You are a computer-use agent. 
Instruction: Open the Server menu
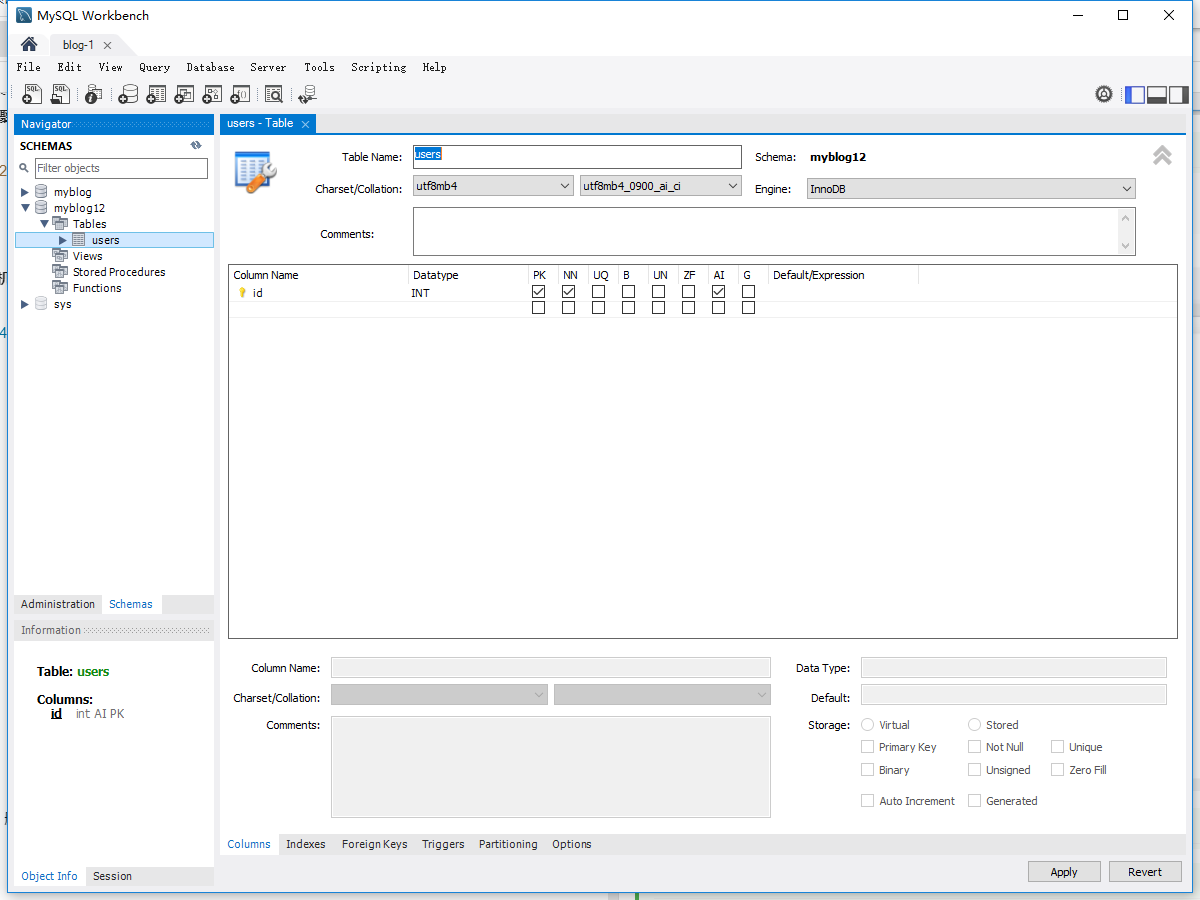[x=268, y=67]
